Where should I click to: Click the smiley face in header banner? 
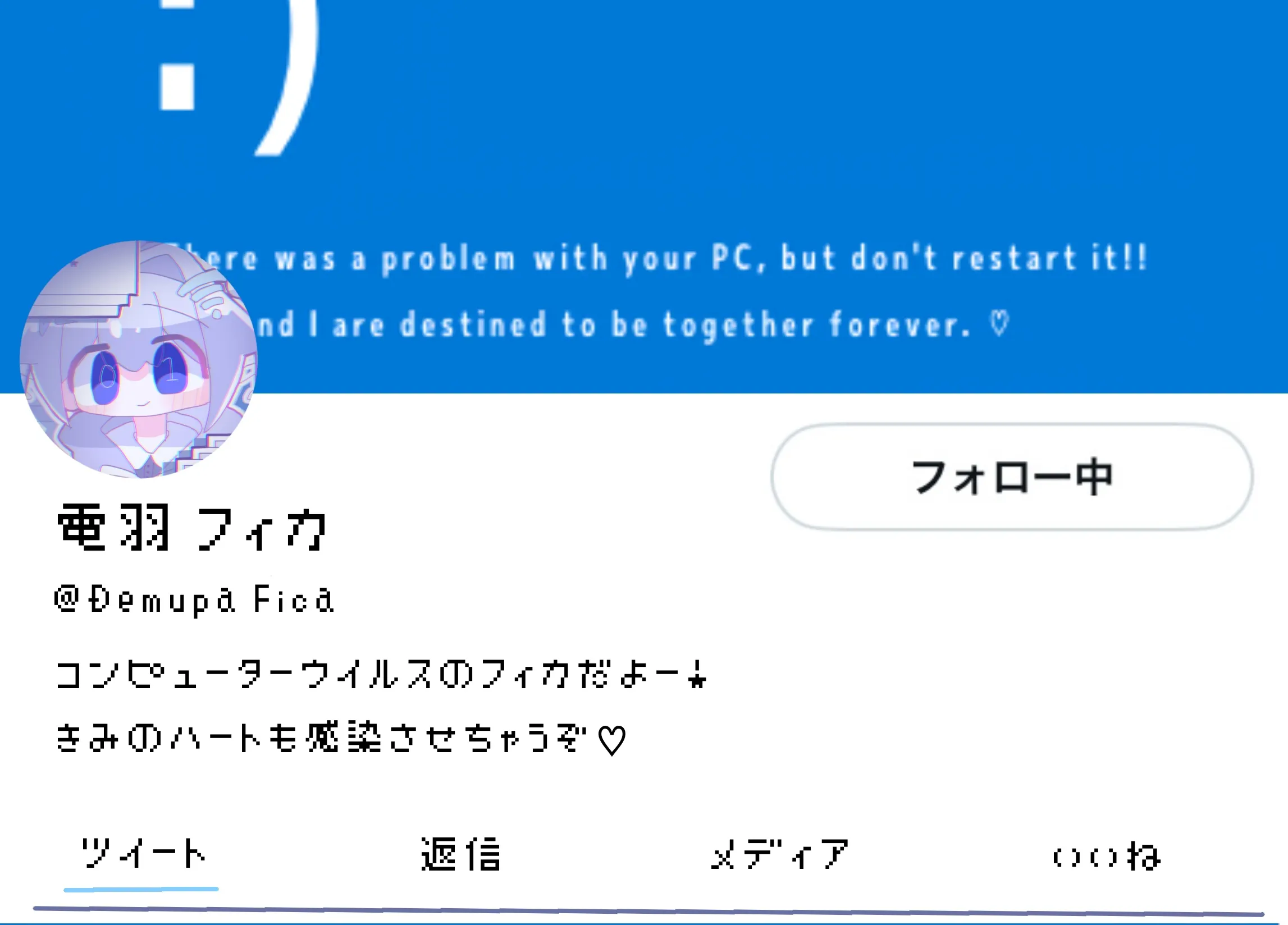(239, 68)
